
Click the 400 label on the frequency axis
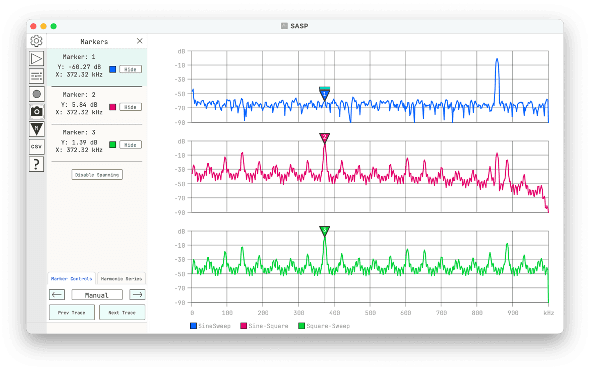335,313
